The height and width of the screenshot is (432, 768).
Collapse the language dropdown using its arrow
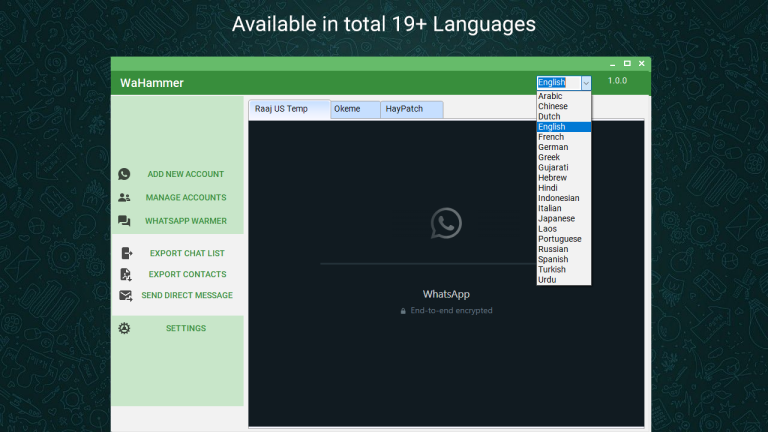[x=586, y=83]
